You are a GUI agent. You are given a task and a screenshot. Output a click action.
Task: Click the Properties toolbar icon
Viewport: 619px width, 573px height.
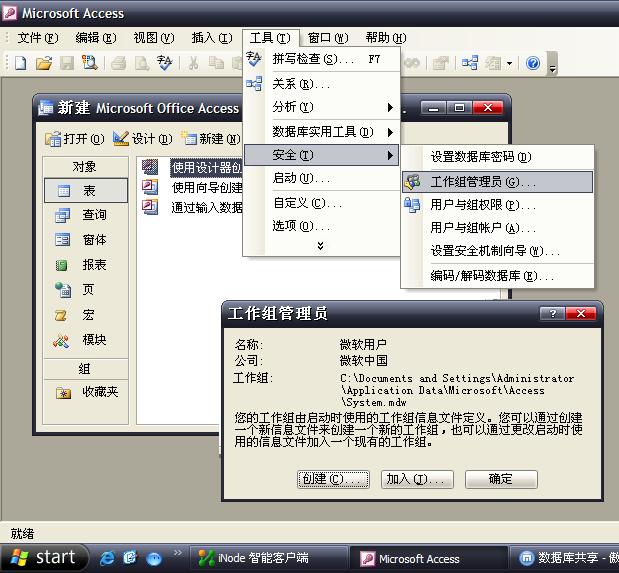[441, 63]
